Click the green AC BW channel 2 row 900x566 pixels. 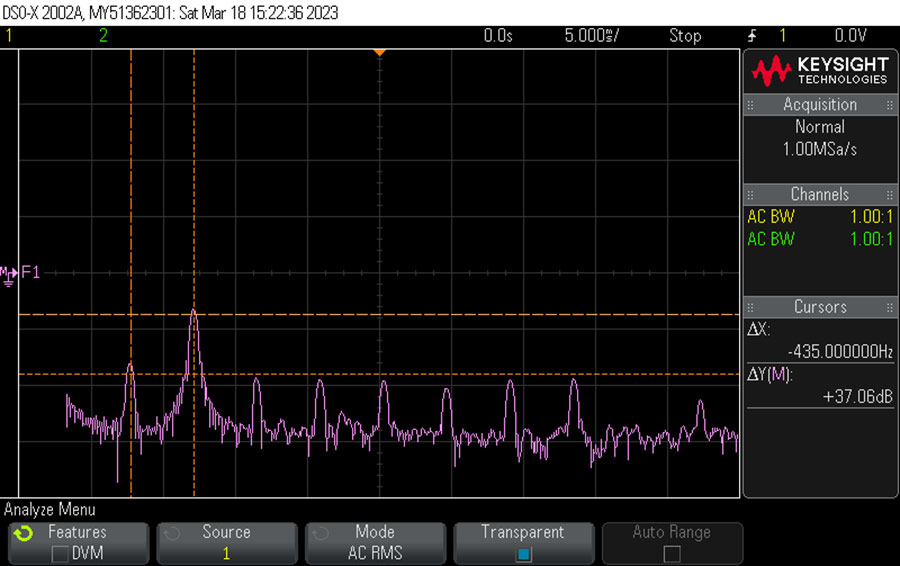click(x=820, y=239)
